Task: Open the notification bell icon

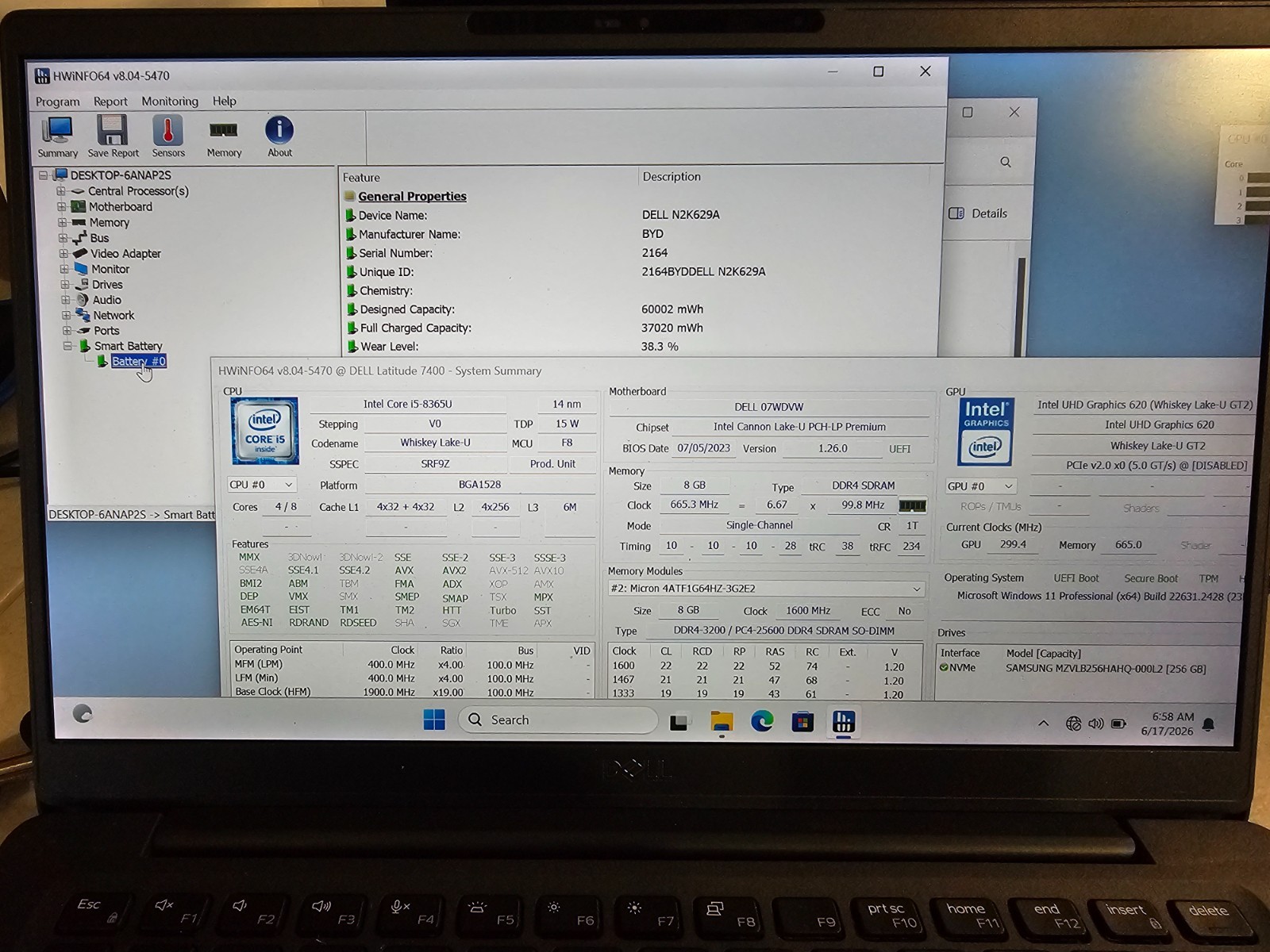Action: (x=1208, y=724)
